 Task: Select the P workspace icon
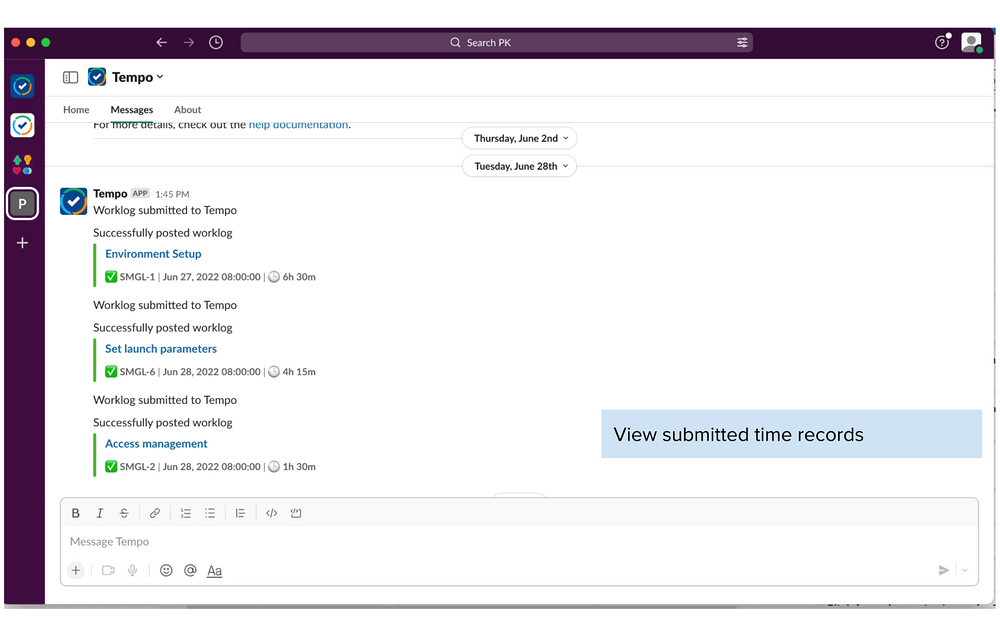click(22, 204)
